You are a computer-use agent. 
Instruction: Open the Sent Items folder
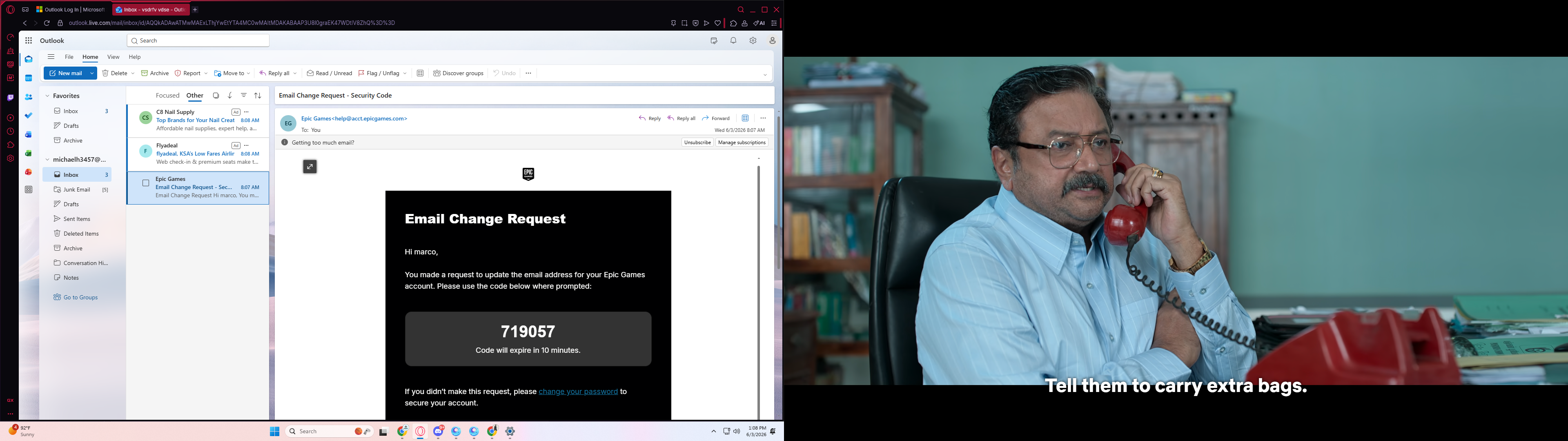pyautogui.click(x=77, y=219)
